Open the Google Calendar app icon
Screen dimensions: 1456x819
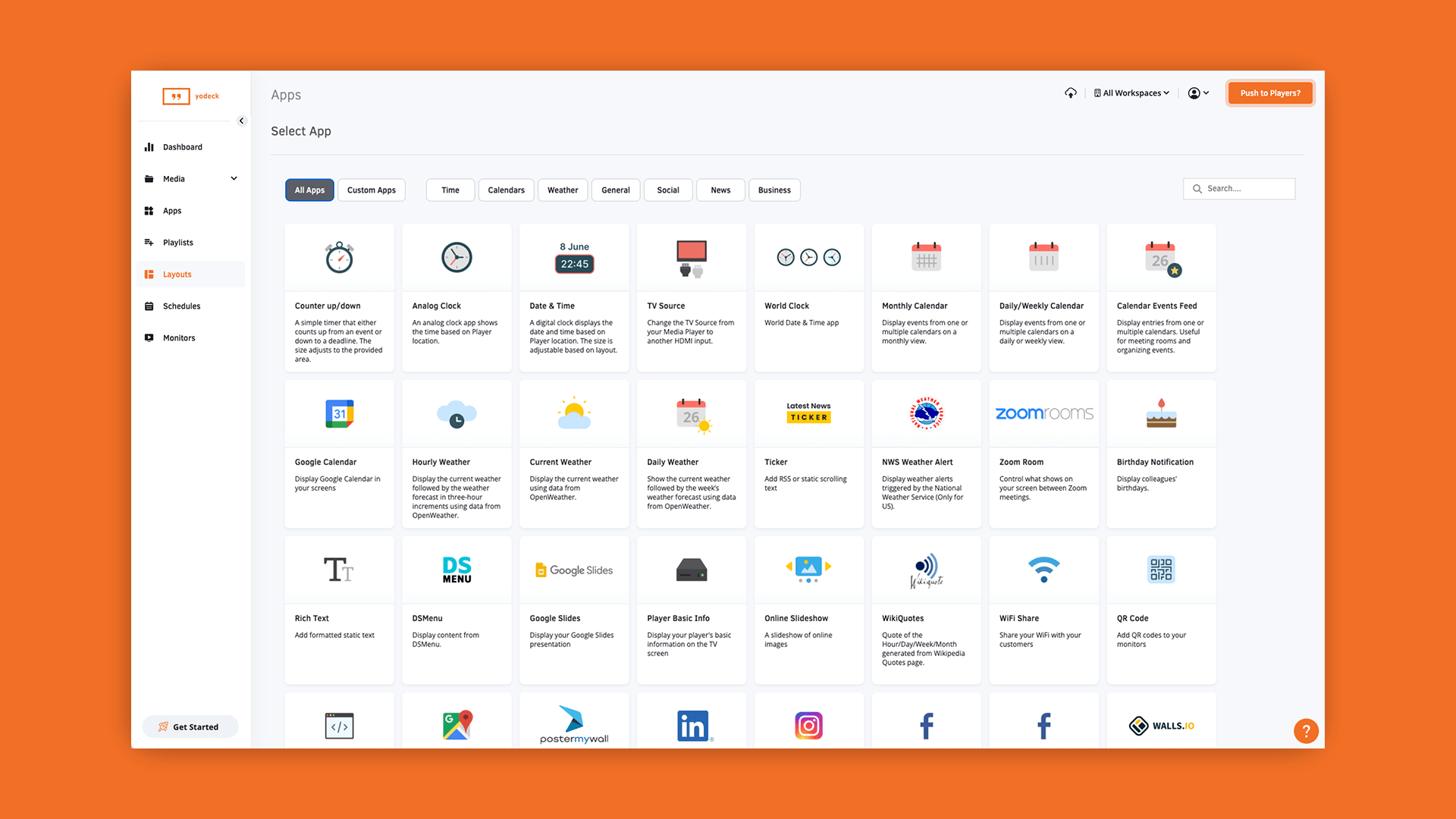pos(339,414)
